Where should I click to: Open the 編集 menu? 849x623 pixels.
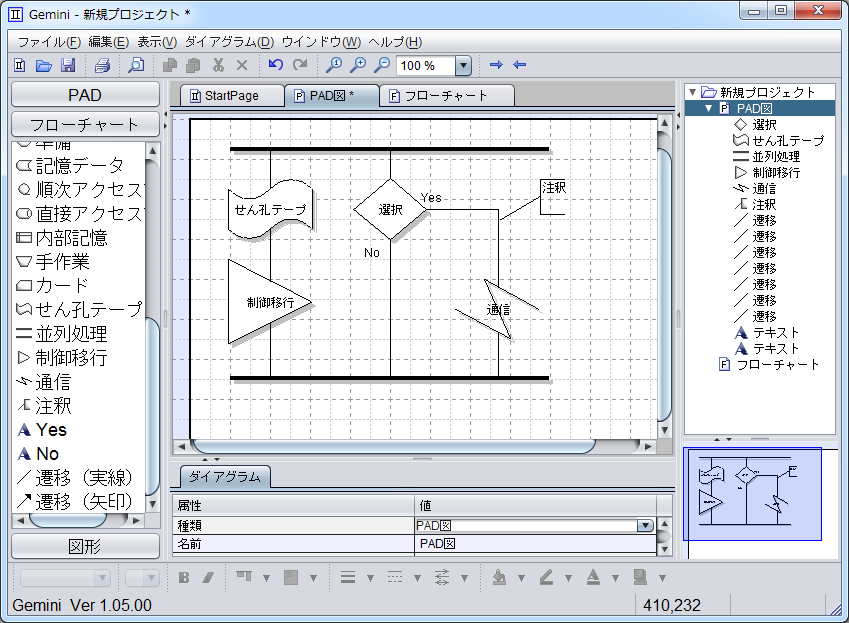pyautogui.click(x=108, y=42)
